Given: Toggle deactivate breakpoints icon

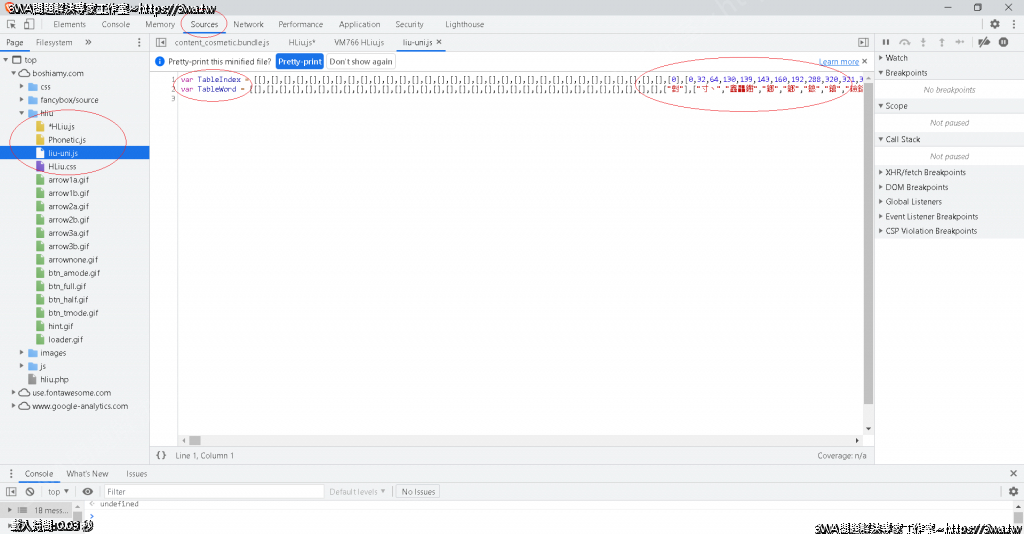Looking at the screenshot, I should click(x=983, y=42).
